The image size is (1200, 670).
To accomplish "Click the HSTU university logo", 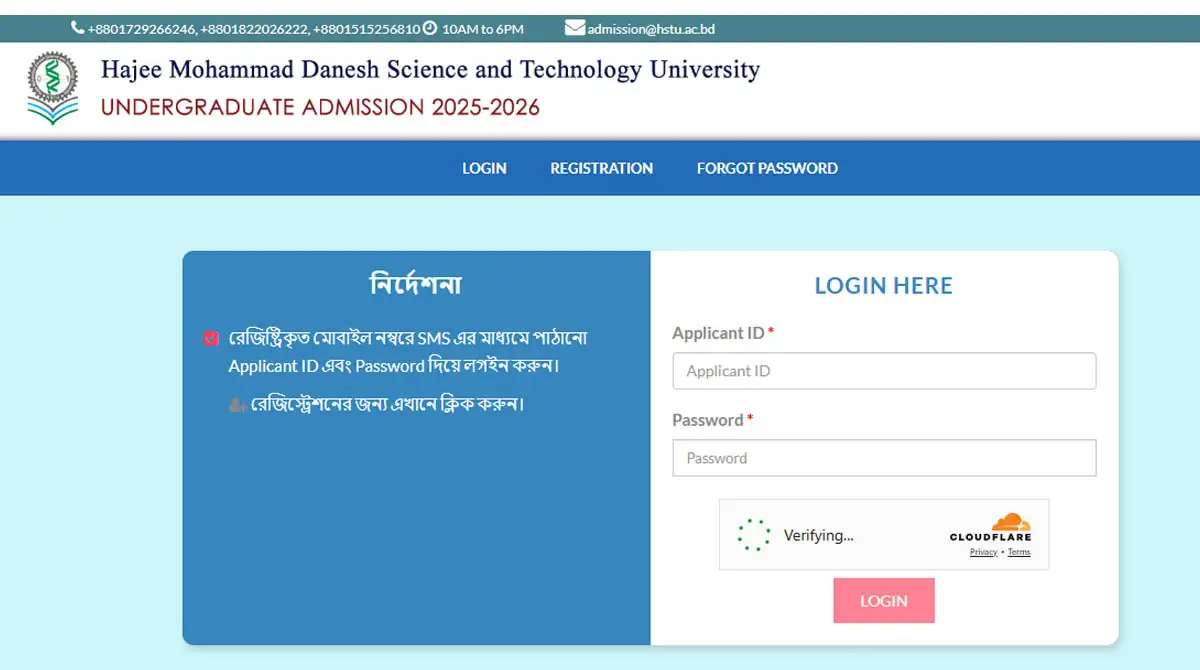I will [52, 86].
